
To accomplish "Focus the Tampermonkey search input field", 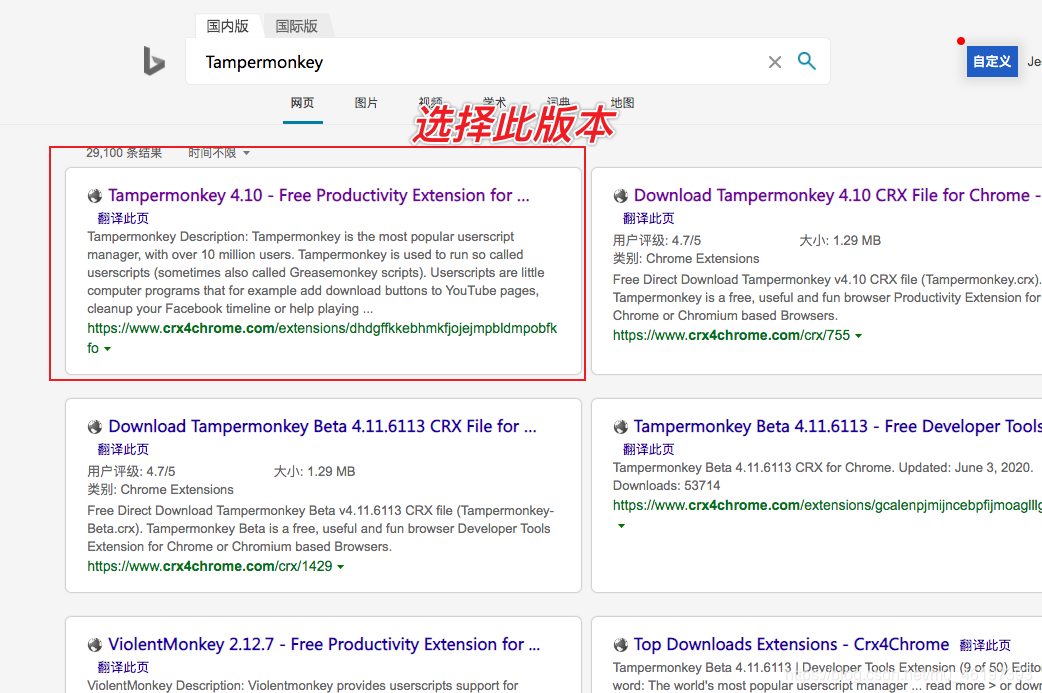I will click(x=478, y=62).
